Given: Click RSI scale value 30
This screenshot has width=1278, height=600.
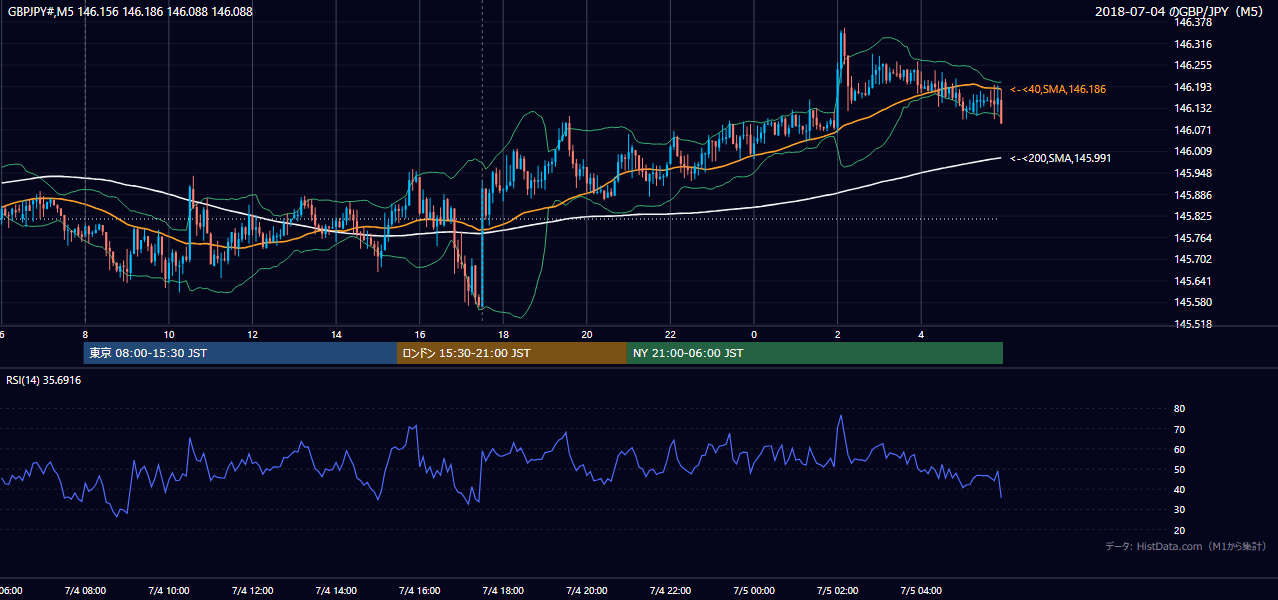Looking at the screenshot, I should point(1180,510).
